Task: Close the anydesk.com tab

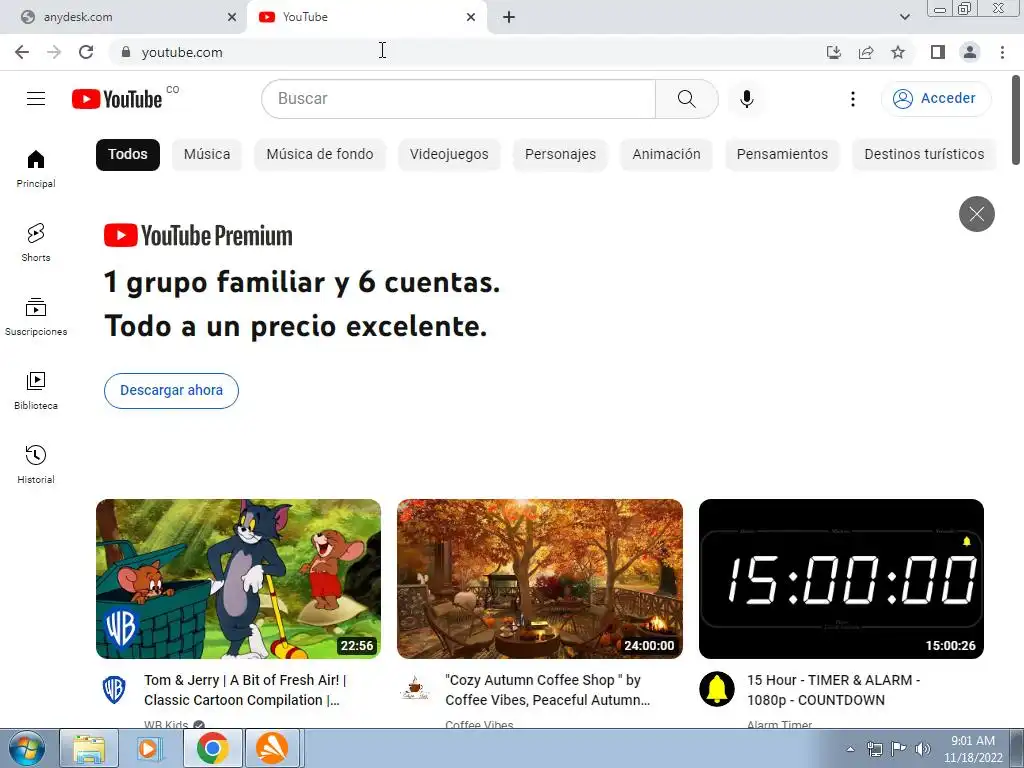Action: [232, 17]
